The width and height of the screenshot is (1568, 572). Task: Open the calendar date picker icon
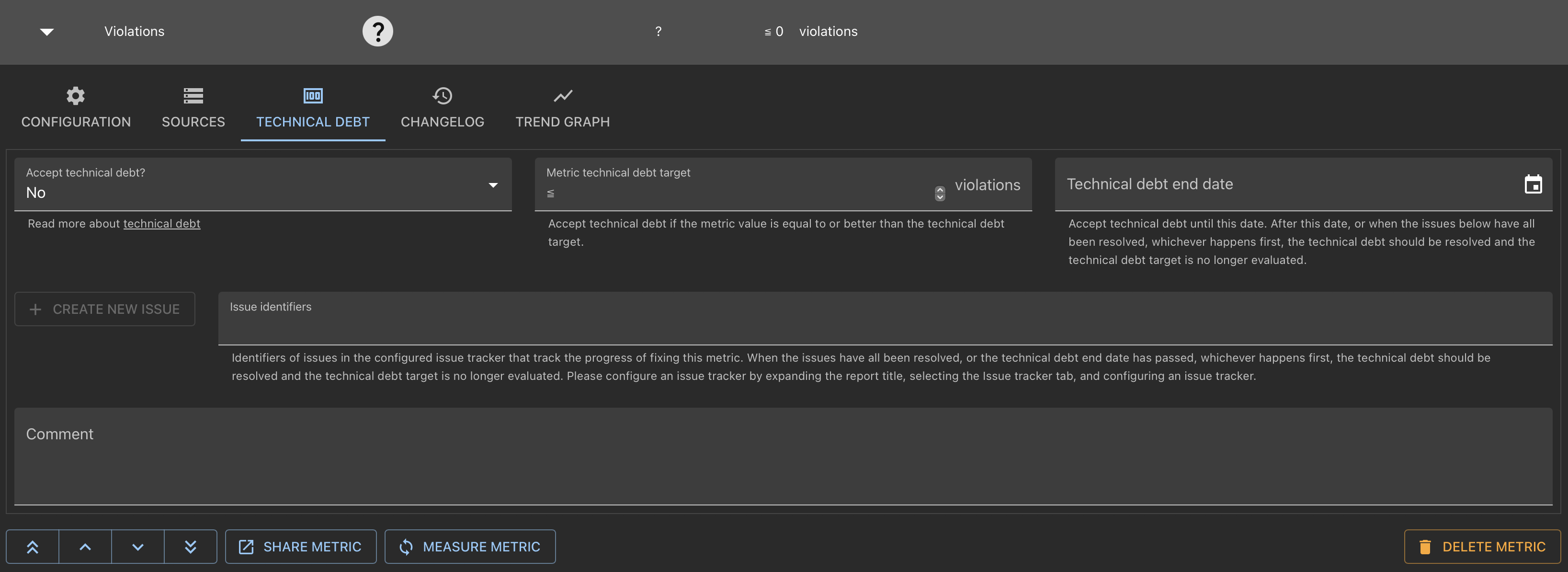click(x=1533, y=184)
